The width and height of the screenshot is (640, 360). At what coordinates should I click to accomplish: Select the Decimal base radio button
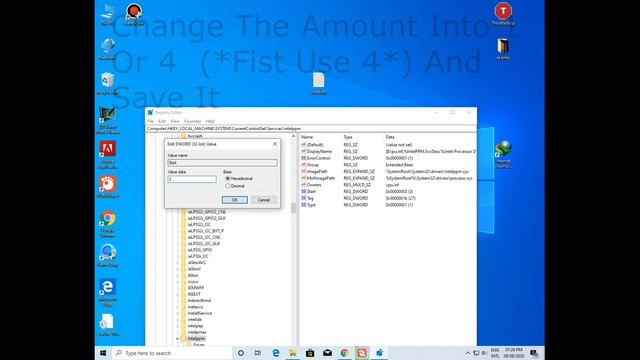pyautogui.click(x=228, y=186)
